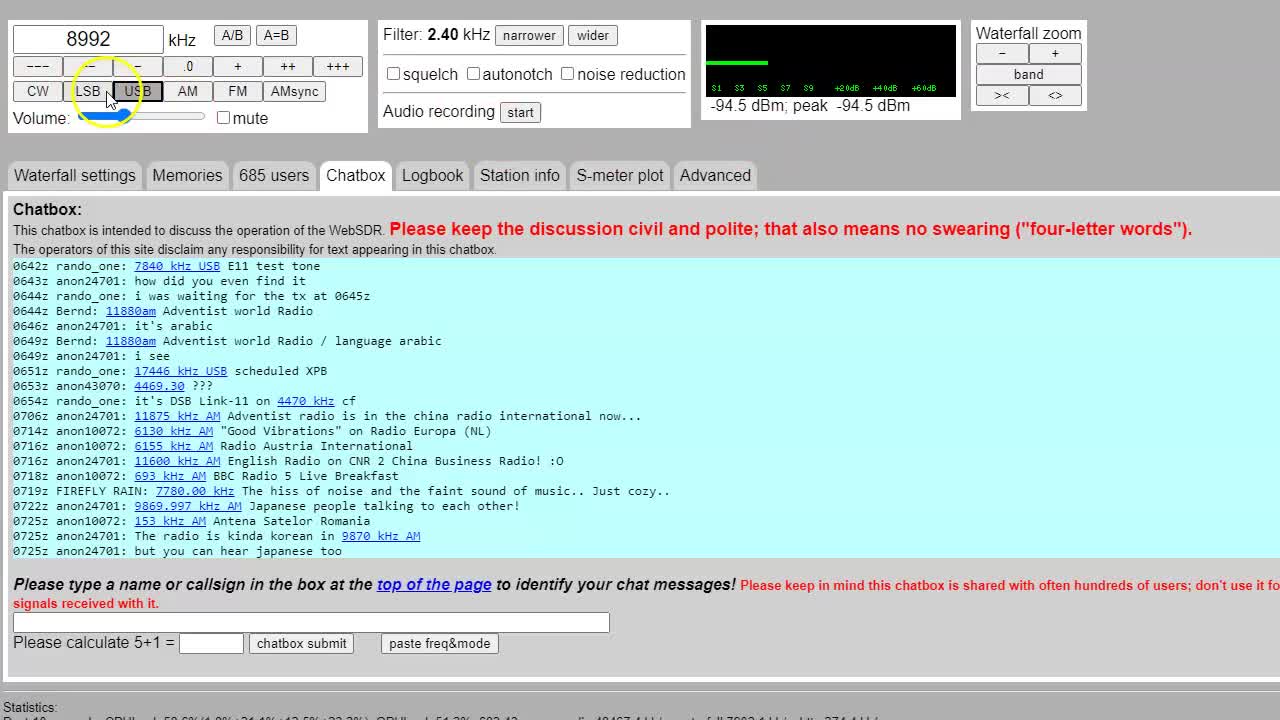Image resolution: width=1280 pixels, height=720 pixels.
Task: Select FM mode
Action: (238, 91)
